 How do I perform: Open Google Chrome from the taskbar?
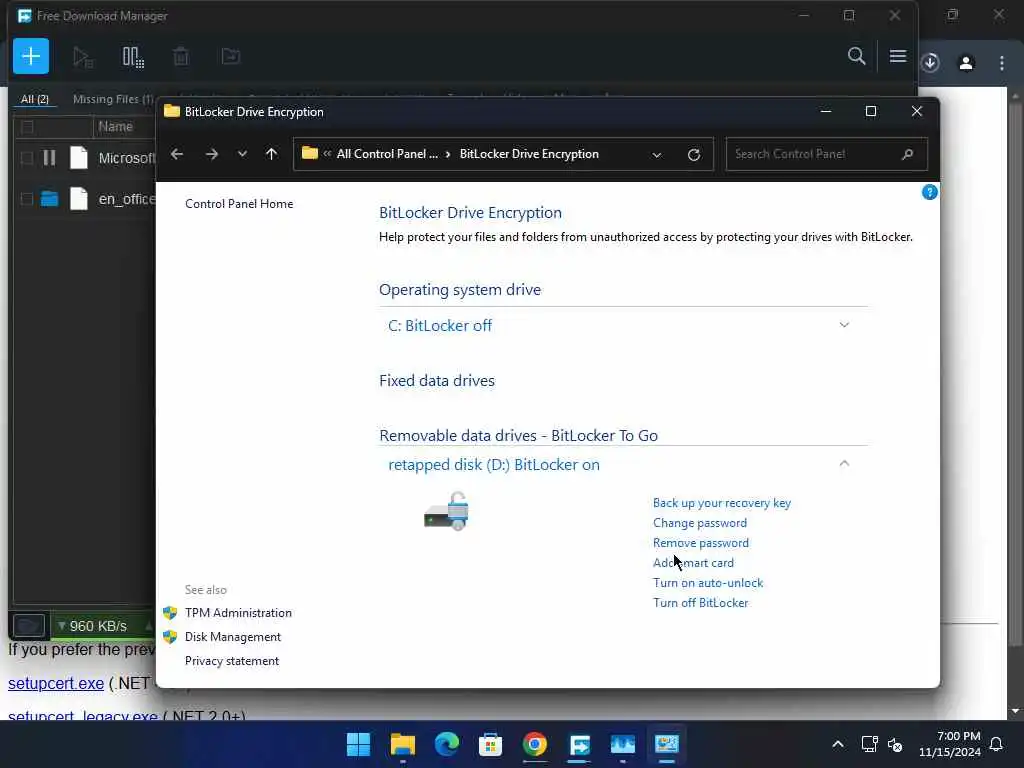click(x=535, y=744)
